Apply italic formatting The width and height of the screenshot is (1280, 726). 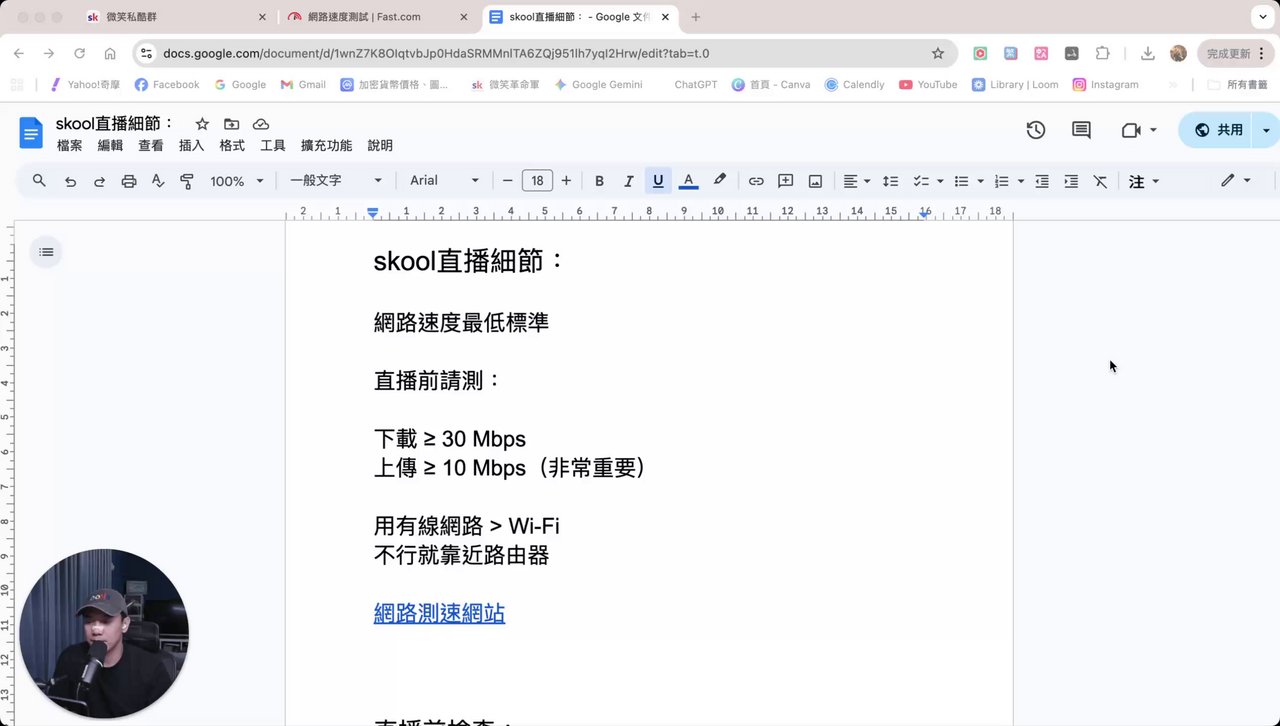click(628, 181)
